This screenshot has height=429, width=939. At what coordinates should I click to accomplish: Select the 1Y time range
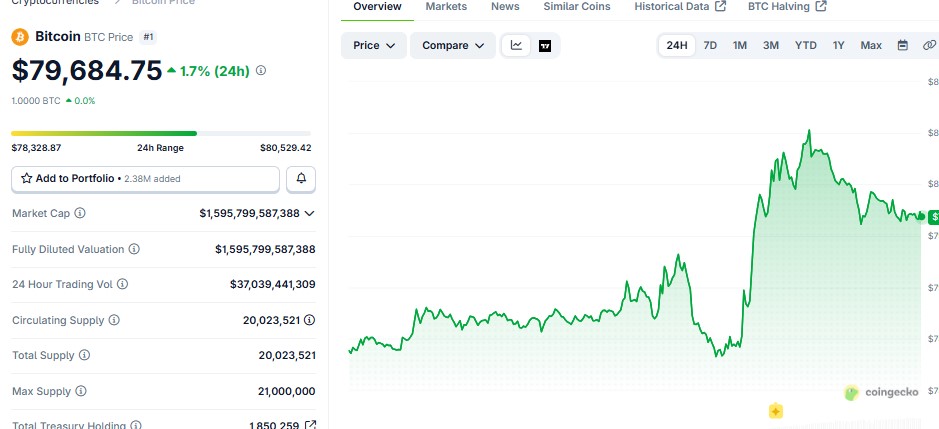pos(838,46)
